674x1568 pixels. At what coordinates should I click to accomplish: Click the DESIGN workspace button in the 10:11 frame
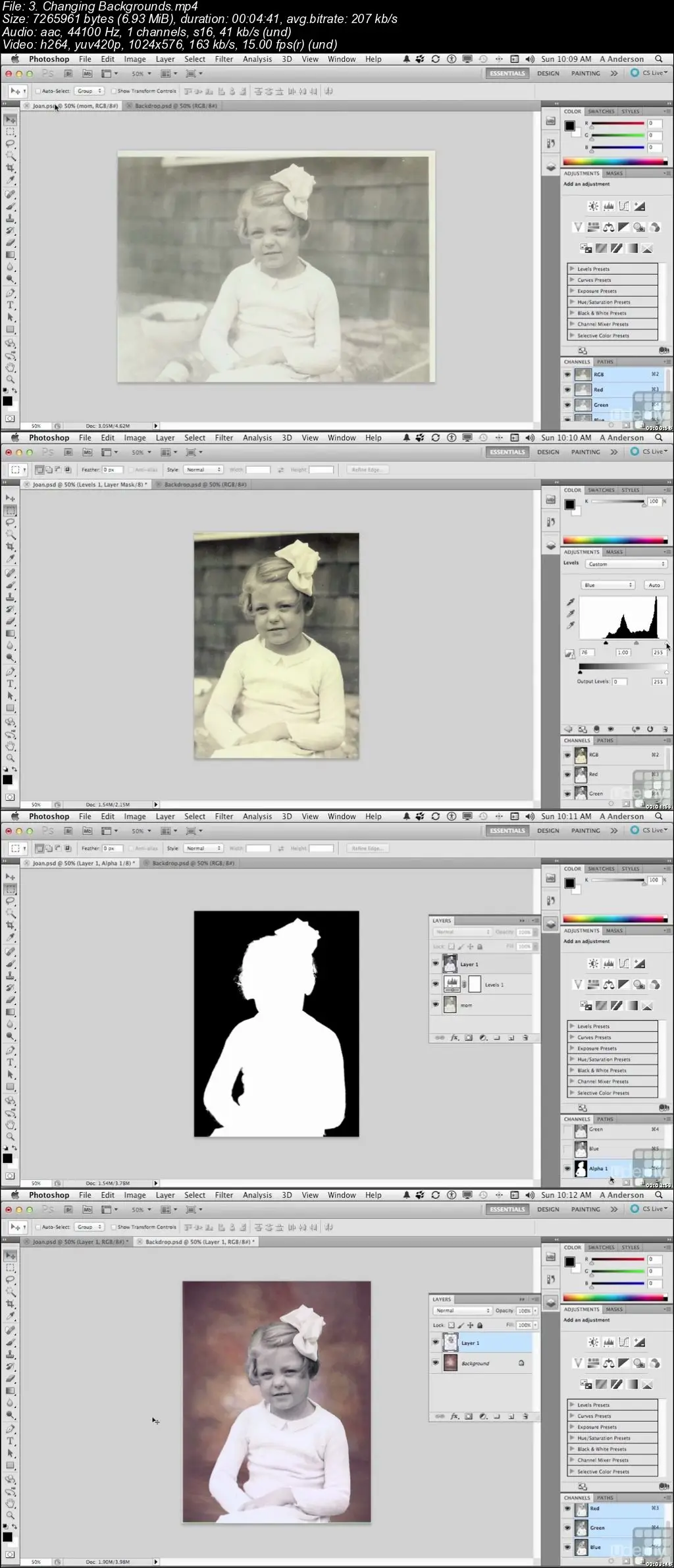[x=548, y=830]
